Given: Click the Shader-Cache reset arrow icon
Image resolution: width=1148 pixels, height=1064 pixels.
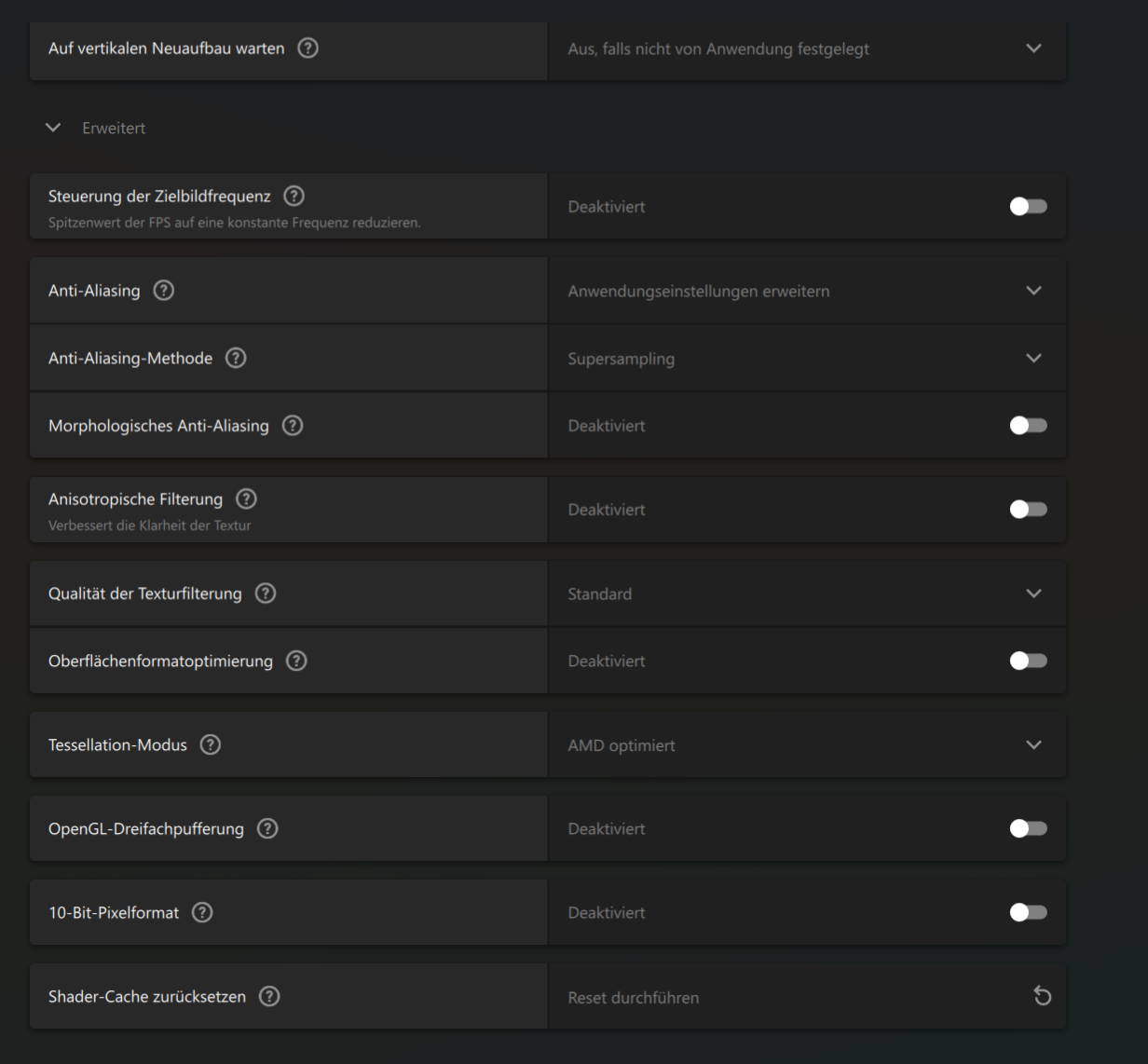Looking at the screenshot, I should coord(1042,997).
